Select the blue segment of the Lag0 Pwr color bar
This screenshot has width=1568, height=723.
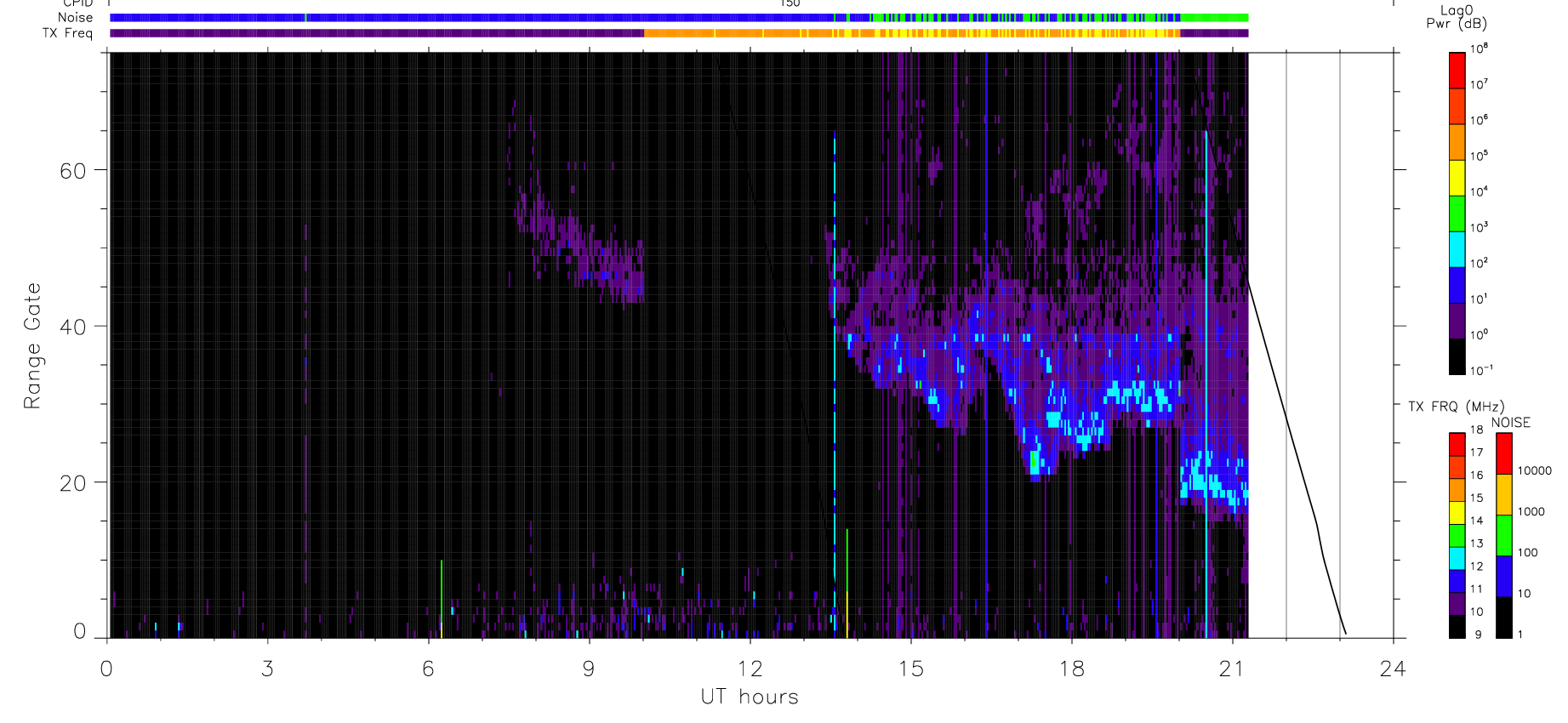point(1457,285)
